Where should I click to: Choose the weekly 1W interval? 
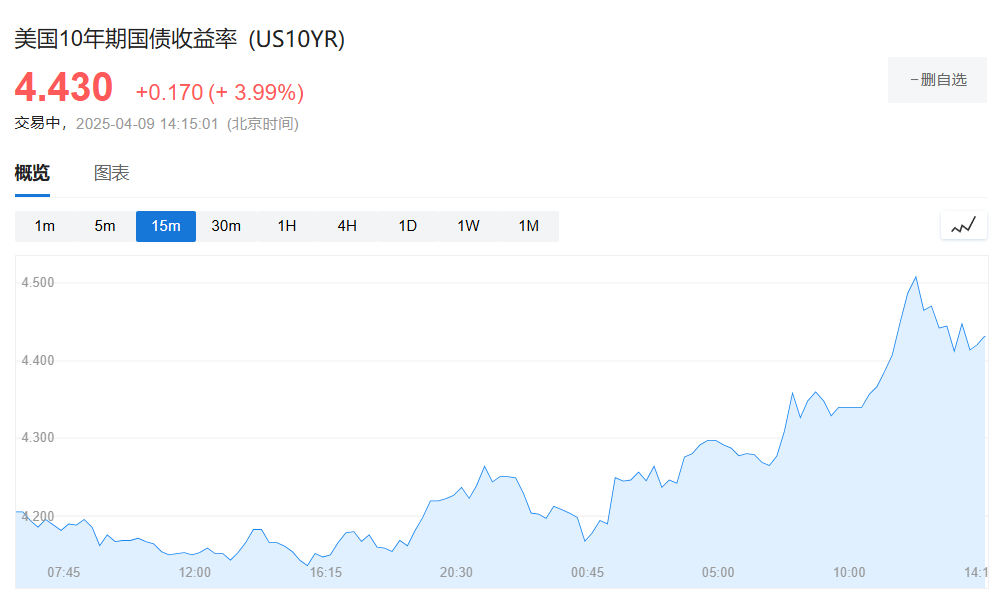point(468,226)
